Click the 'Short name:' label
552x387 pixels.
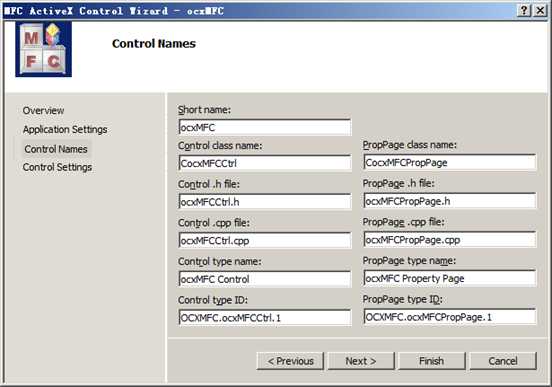pos(204,110)
